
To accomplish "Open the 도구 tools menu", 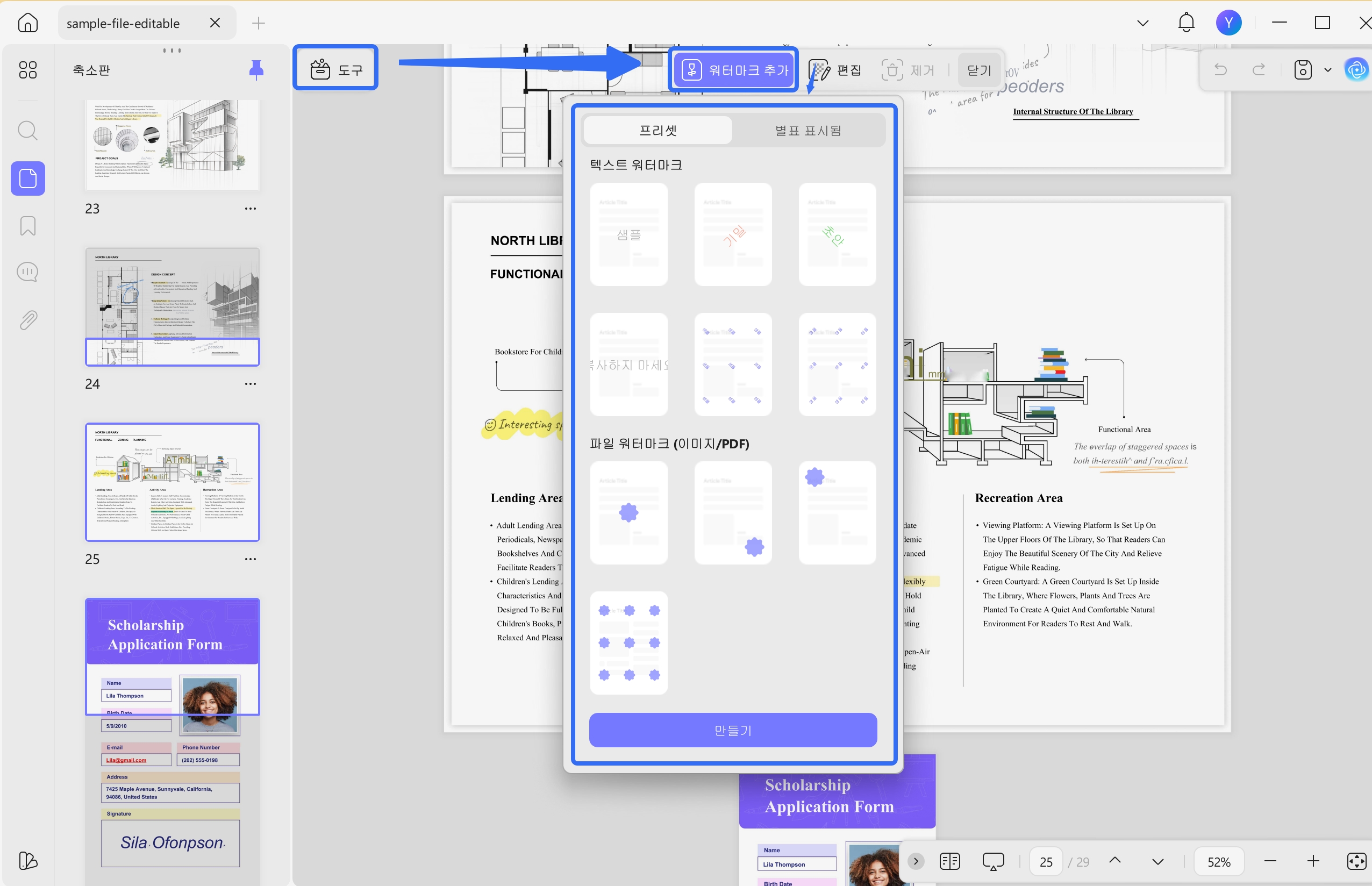I will (336, 69).
